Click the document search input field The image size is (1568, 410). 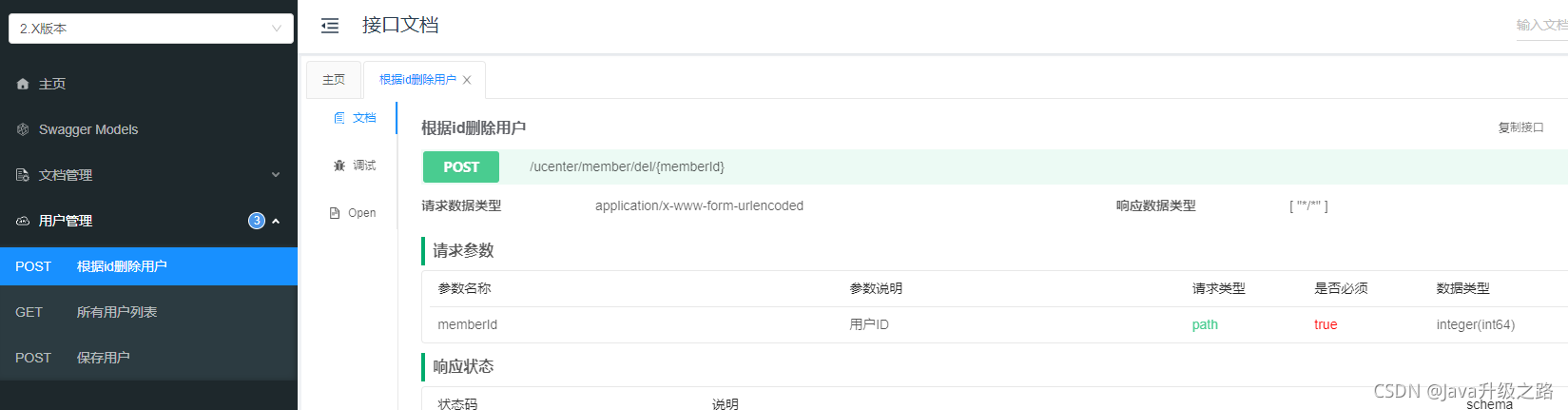[1541, 26]
